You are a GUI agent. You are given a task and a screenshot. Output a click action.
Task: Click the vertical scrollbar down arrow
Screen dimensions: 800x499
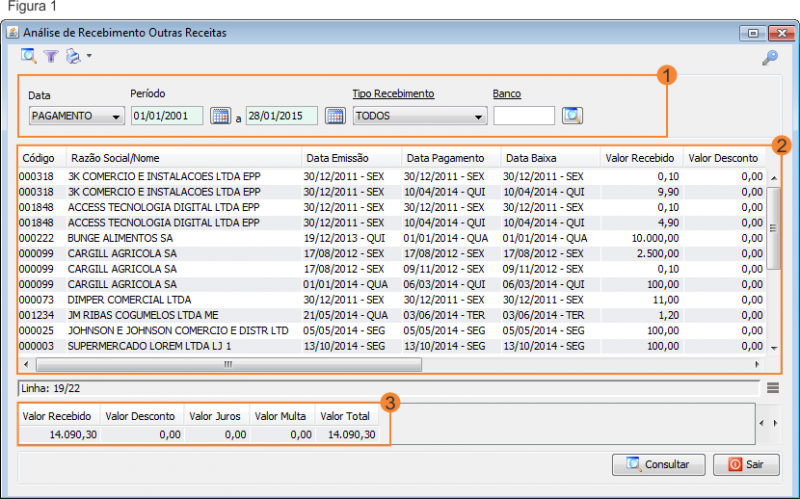tap(774, 348)
